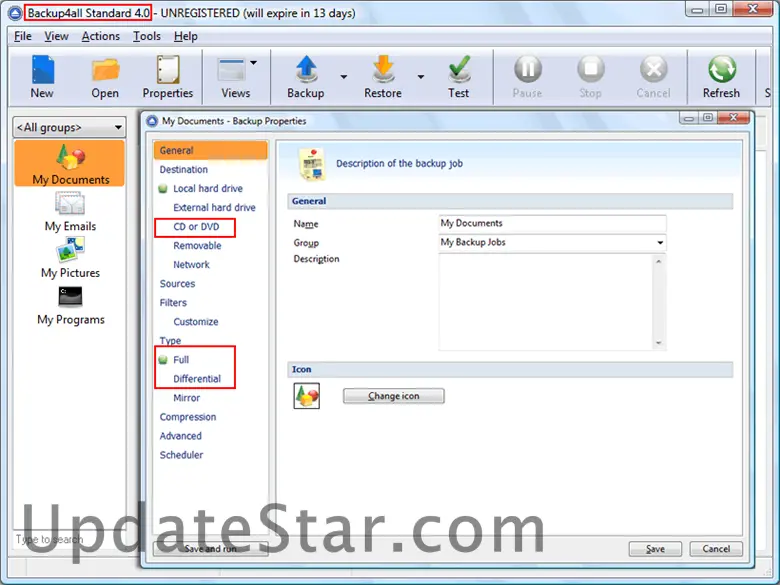Choose Network destination
The image size is (780, 585).
191,265
